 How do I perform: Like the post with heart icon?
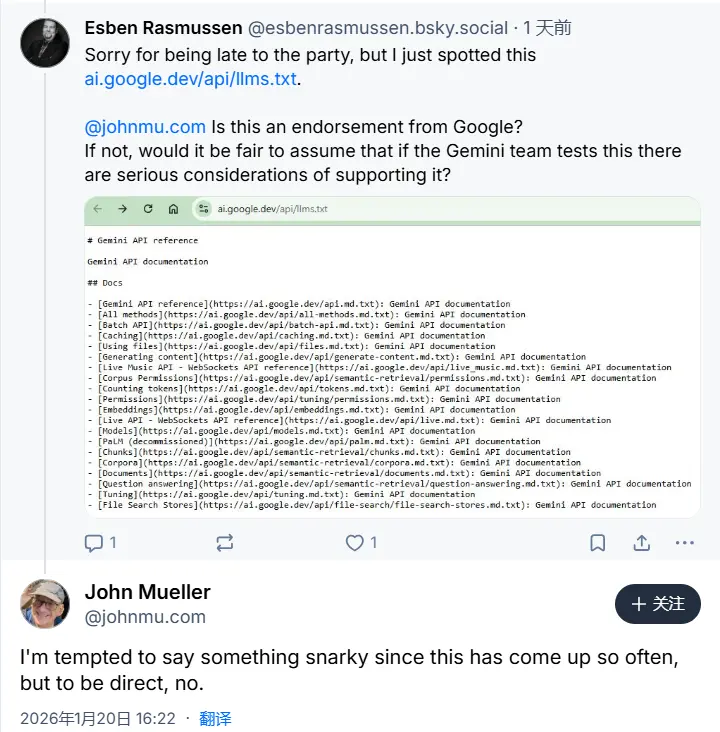355,543
